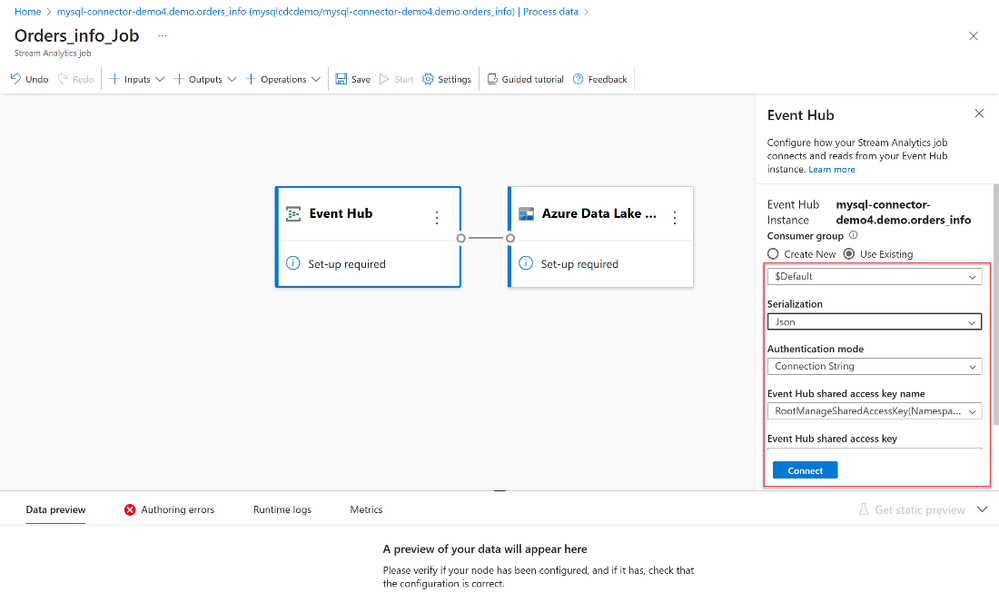Screen dimensions: 999x602
Task: Open Azure Data Lake node three-dot menu
Action: [x=675, y=217]
